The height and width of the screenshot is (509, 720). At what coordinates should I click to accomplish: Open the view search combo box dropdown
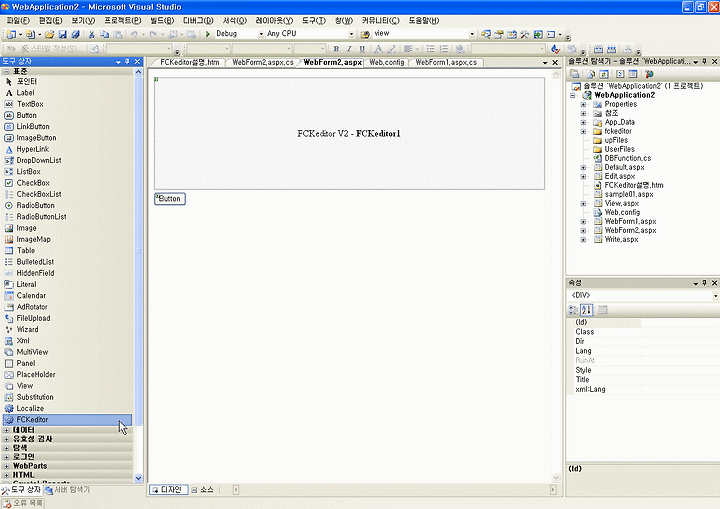pyautogui.click(x=472, y=34)
